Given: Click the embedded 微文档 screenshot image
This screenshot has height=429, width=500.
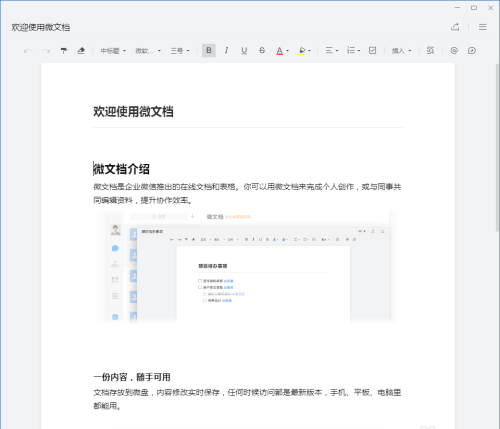Looking at the screenshot, I should [x=248, y=266].
